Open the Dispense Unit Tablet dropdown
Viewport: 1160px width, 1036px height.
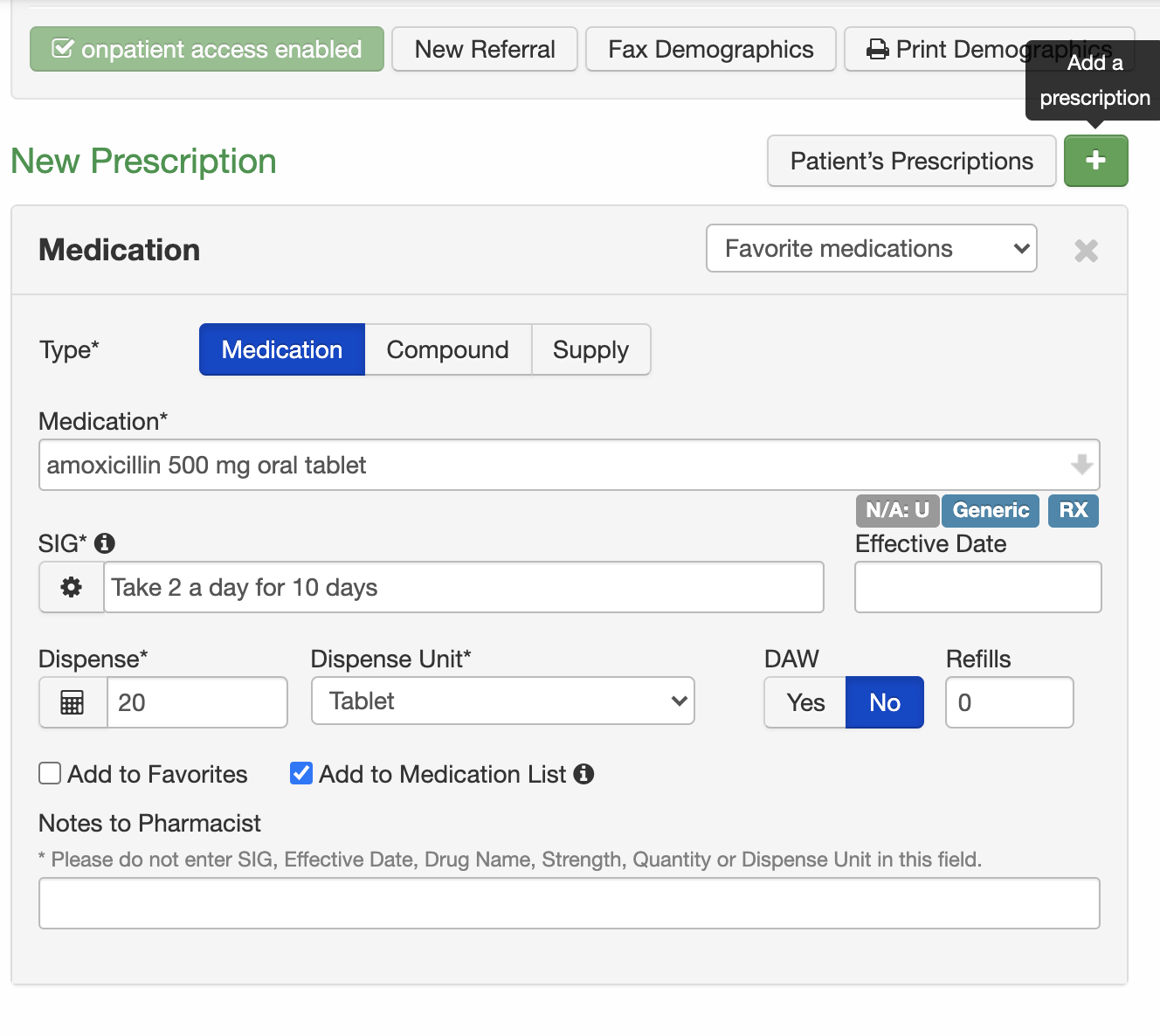tap(503, 701)
